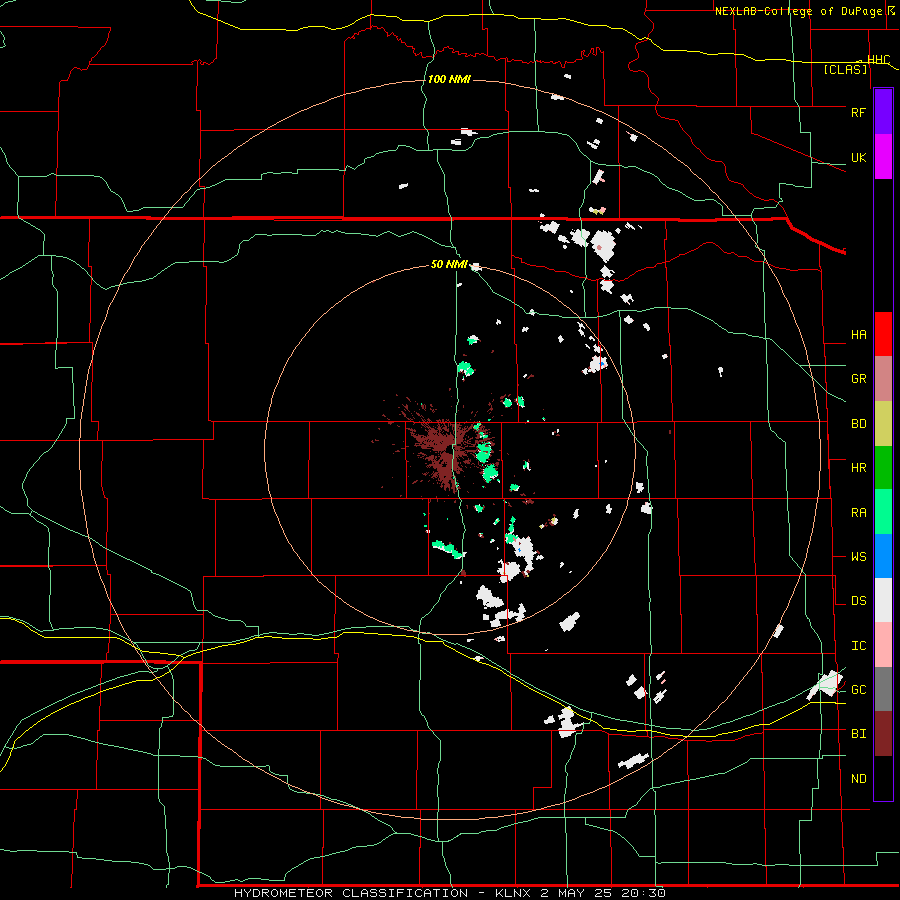
Task: Click the 100 NMI range ring label
Action: [449, 79]
